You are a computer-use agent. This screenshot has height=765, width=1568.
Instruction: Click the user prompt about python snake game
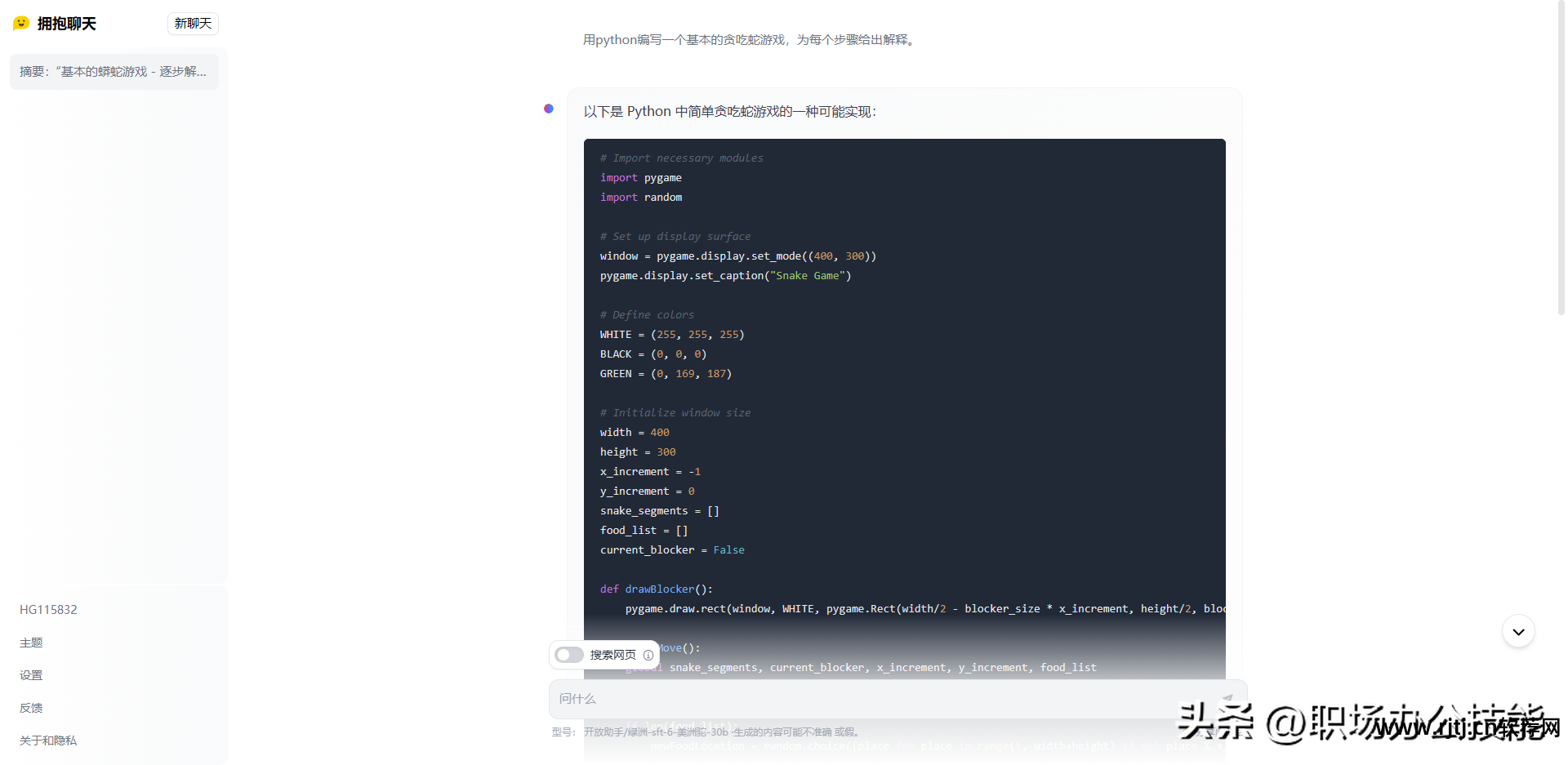pyautogui.click(x=750, y=40)
